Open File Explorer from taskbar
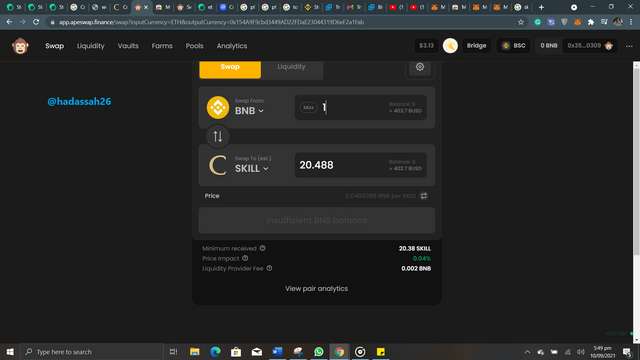640x360 pixels. tap(195, 351)
